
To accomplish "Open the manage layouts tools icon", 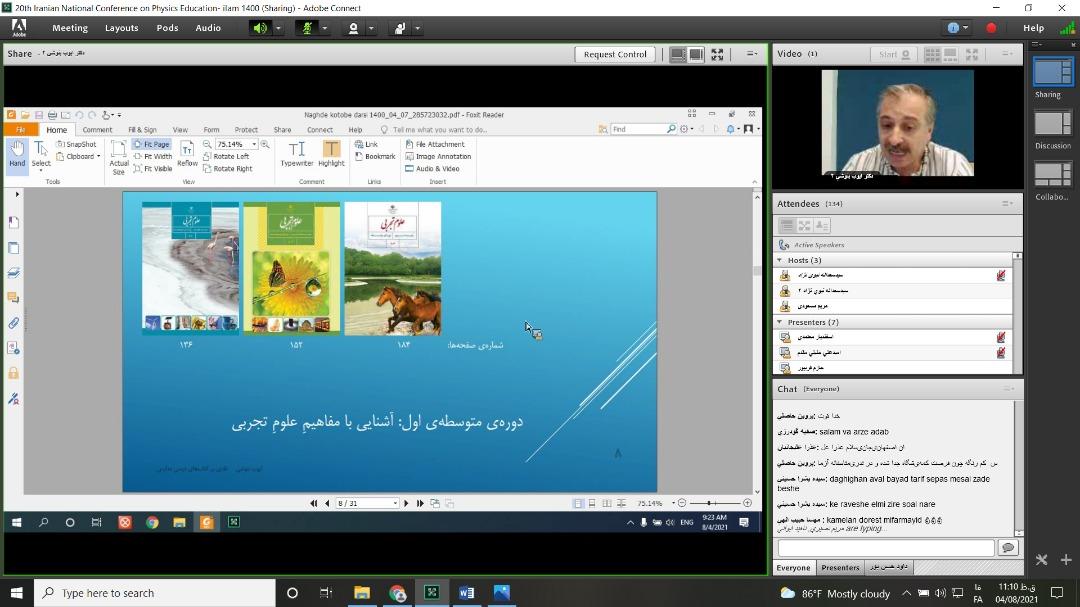I will pos(1041,560).
